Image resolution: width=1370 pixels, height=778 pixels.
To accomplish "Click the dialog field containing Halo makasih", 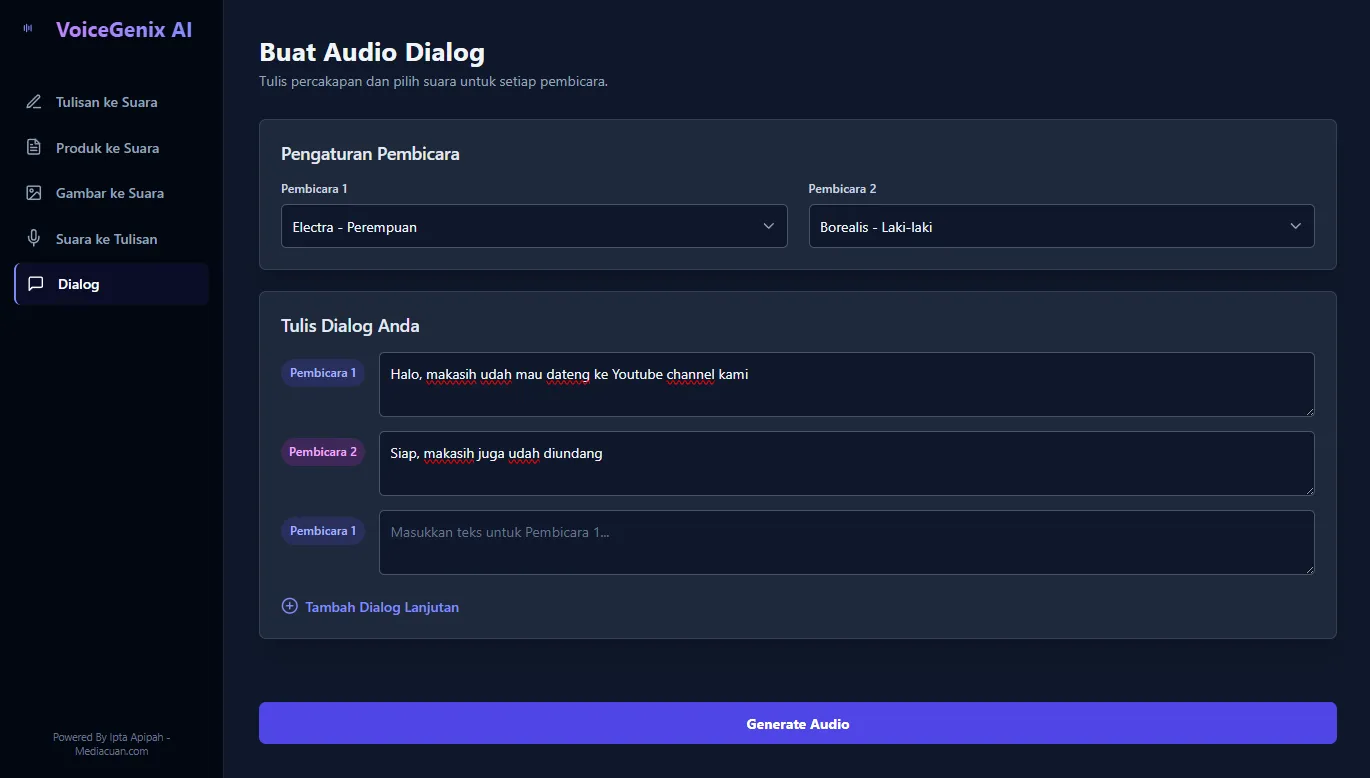I will click(846, 384).
